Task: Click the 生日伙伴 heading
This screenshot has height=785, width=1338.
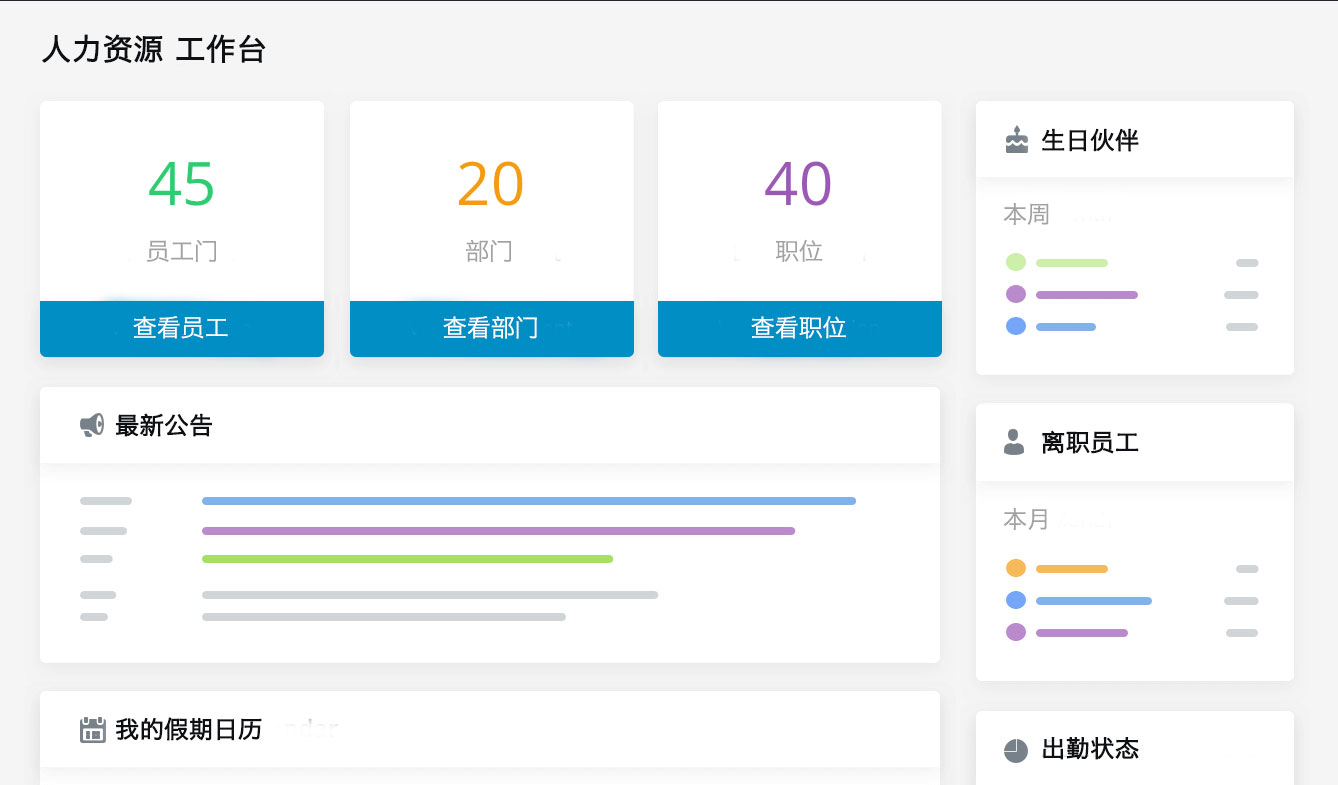Action: pos(1090,140)
